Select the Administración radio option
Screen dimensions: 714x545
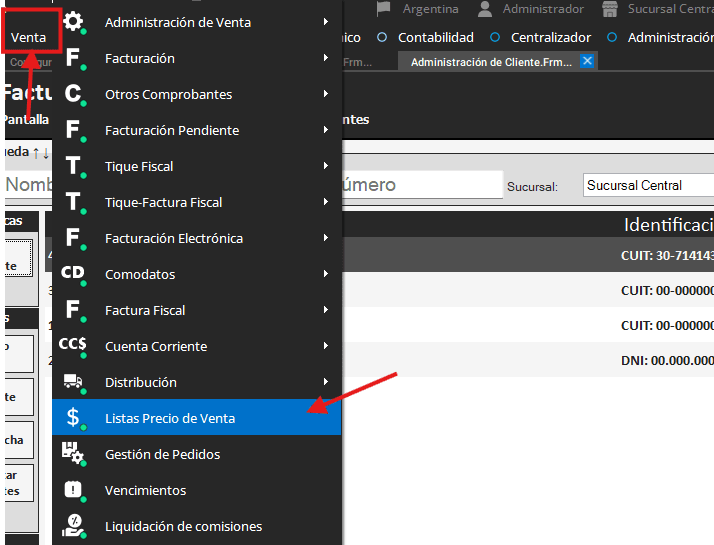[x=612, y=38]
